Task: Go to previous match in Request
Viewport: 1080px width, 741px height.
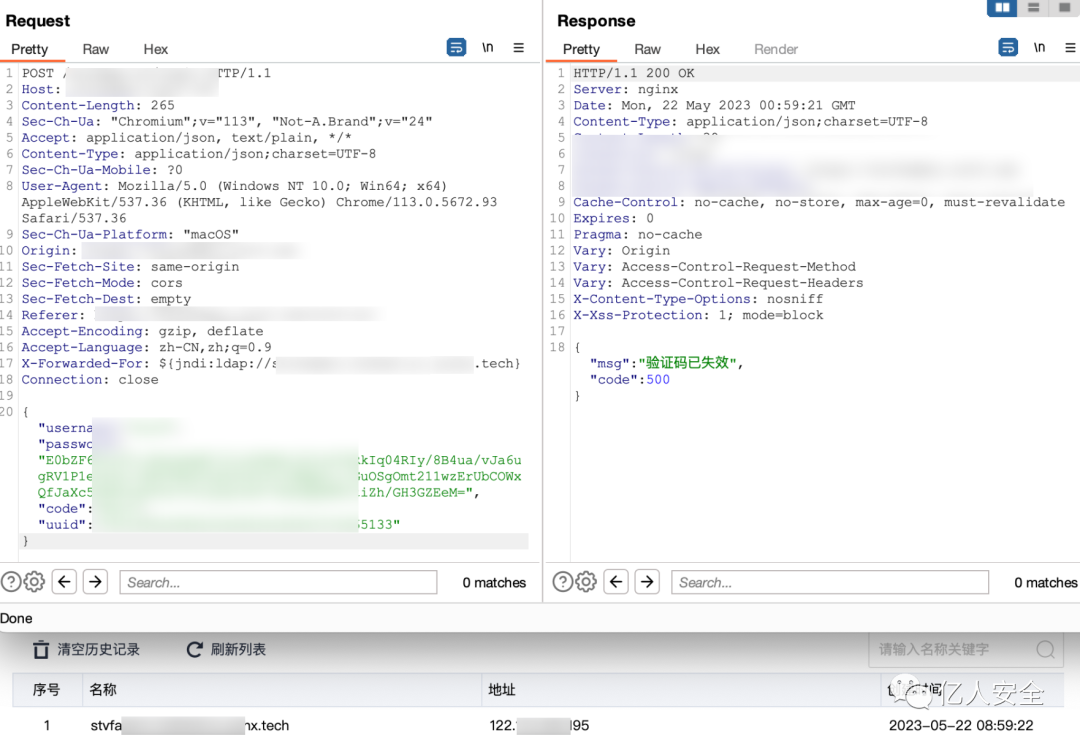Action: click(64, 582)
